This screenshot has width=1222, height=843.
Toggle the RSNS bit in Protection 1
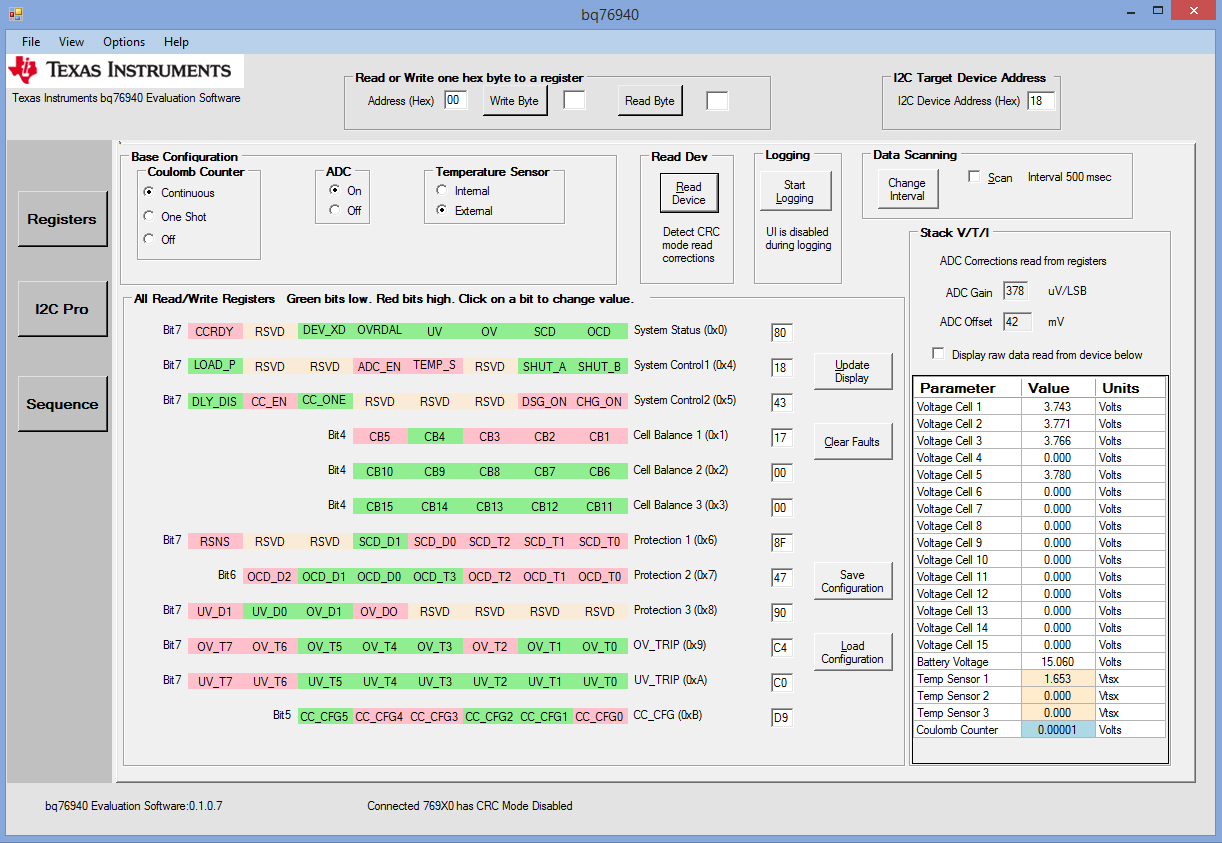click(214, 541)
